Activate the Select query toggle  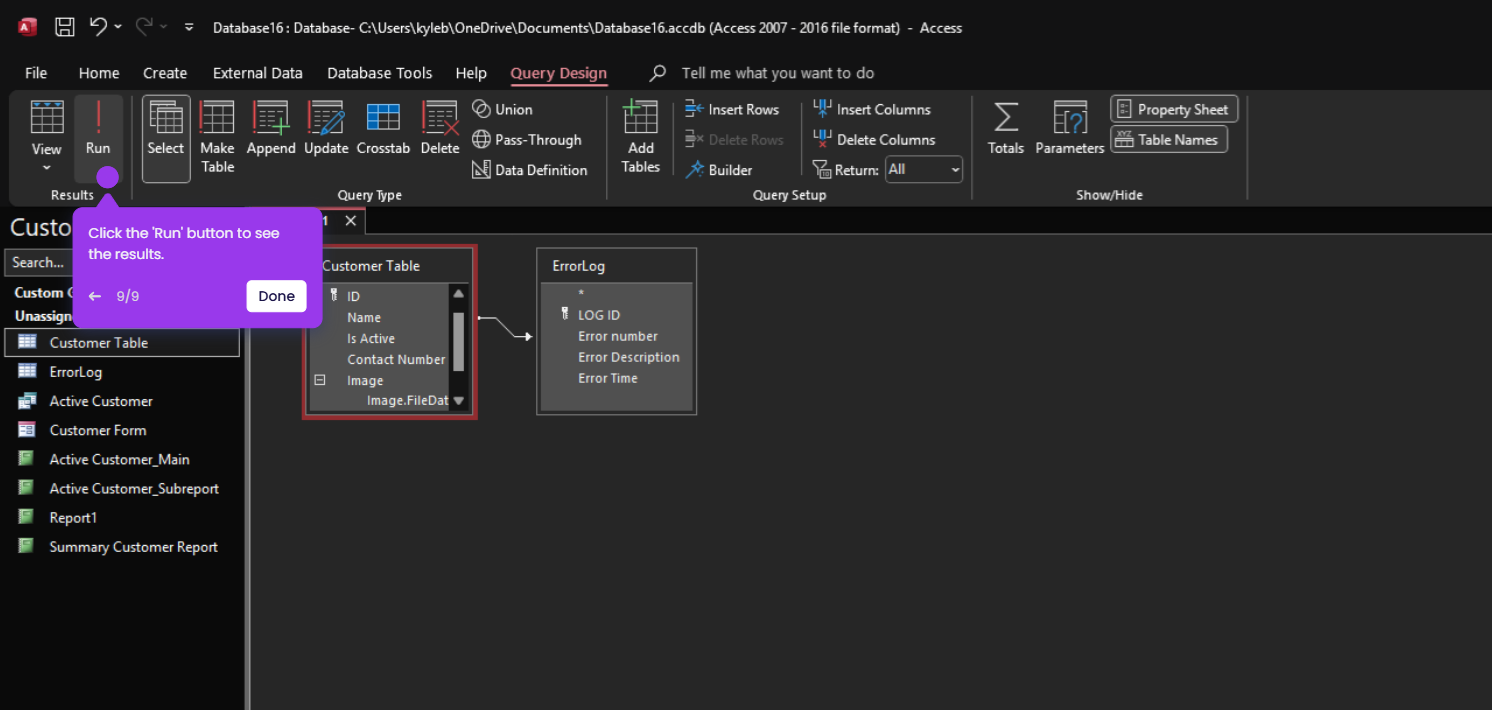tap(166, 138)
